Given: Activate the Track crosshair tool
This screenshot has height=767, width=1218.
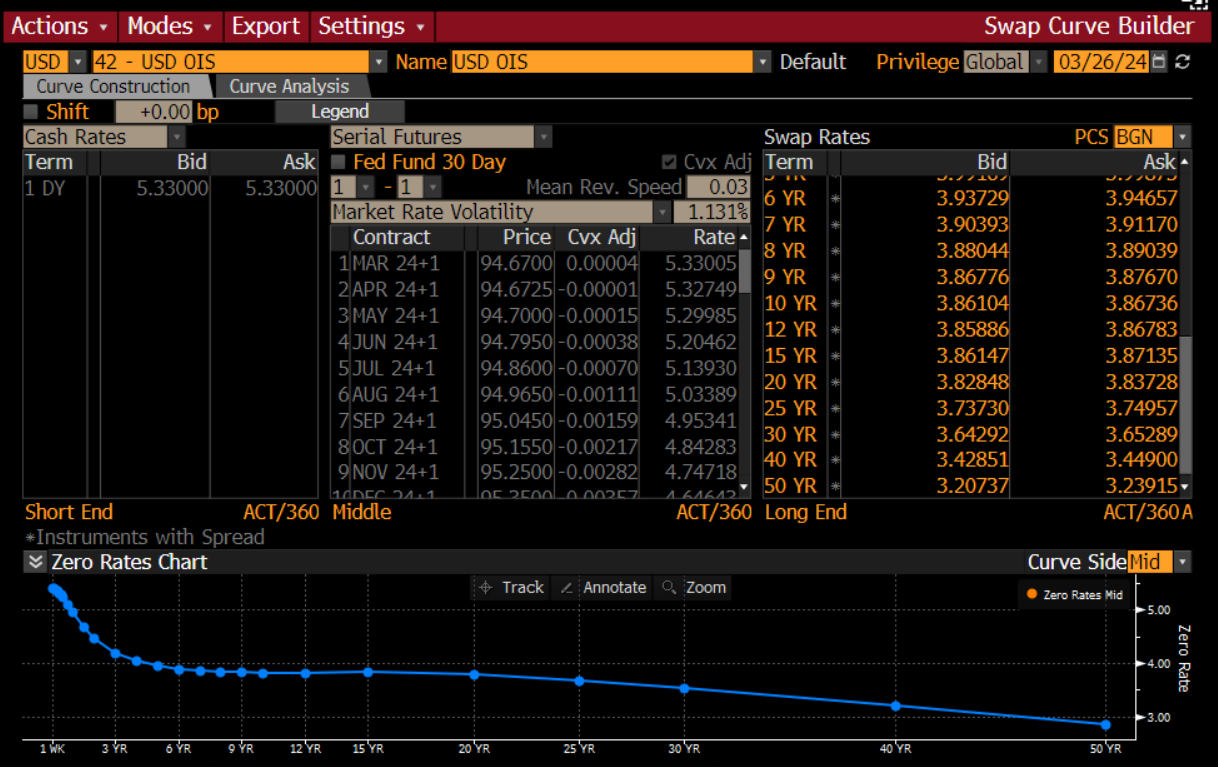Looking at the screenshot, I should (510, 588).
